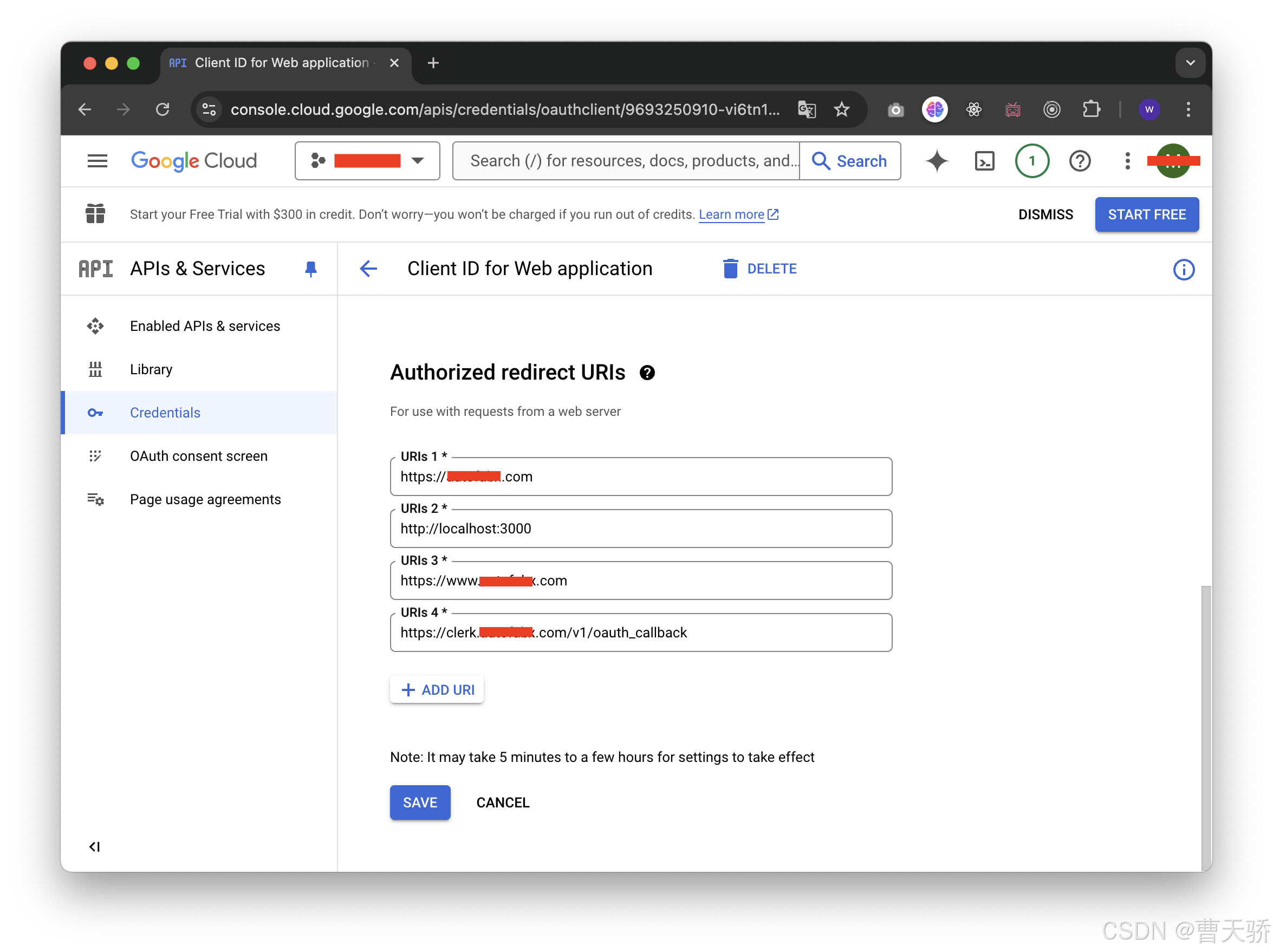Unpin APIs & Services with pin icon
Screen dimensions: 1273x952
311,269
